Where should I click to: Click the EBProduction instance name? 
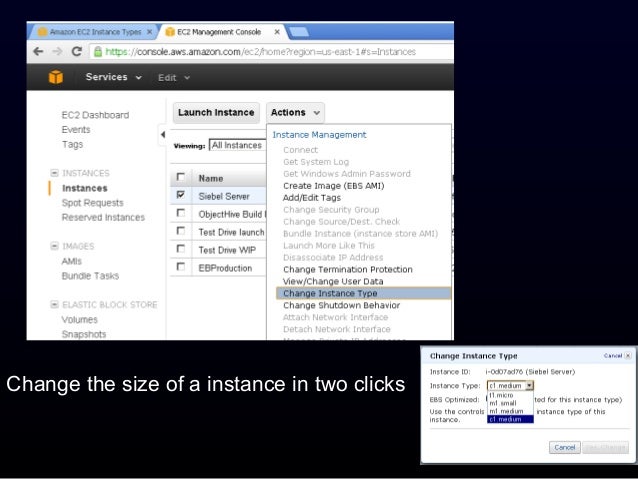[225, 268]
